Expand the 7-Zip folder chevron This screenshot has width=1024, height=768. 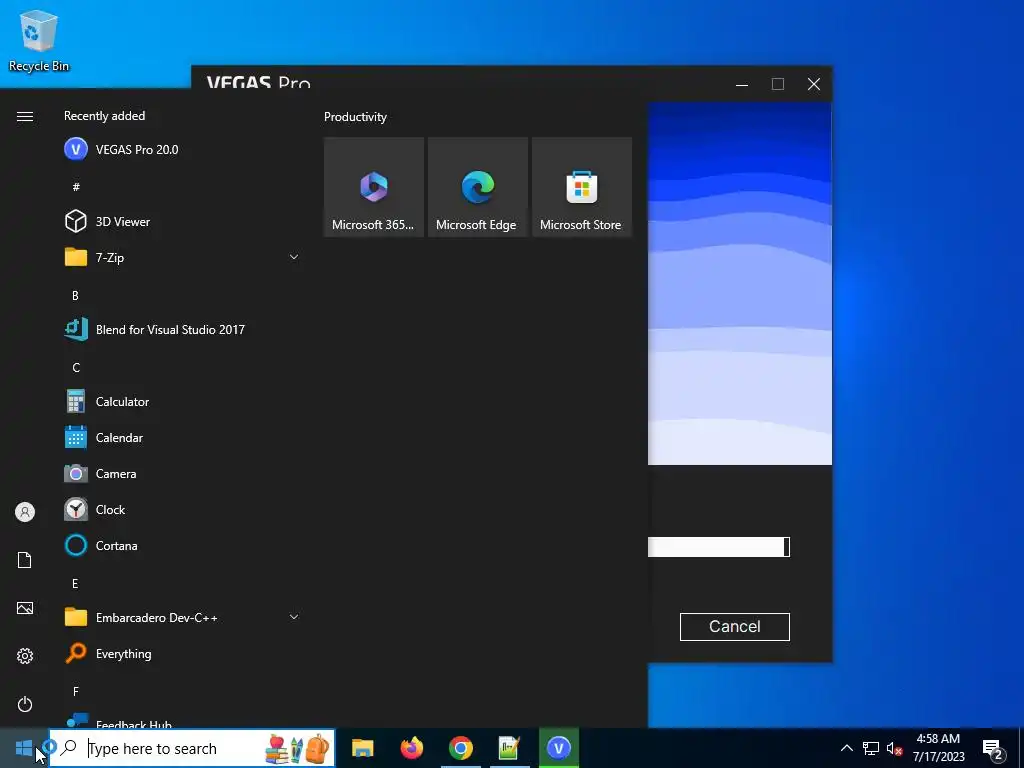click(294, 257)
